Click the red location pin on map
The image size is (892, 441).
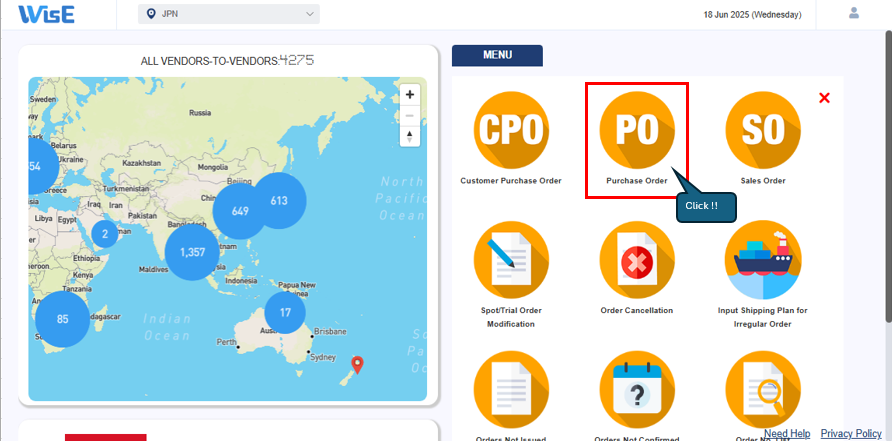tap(358, 363)
